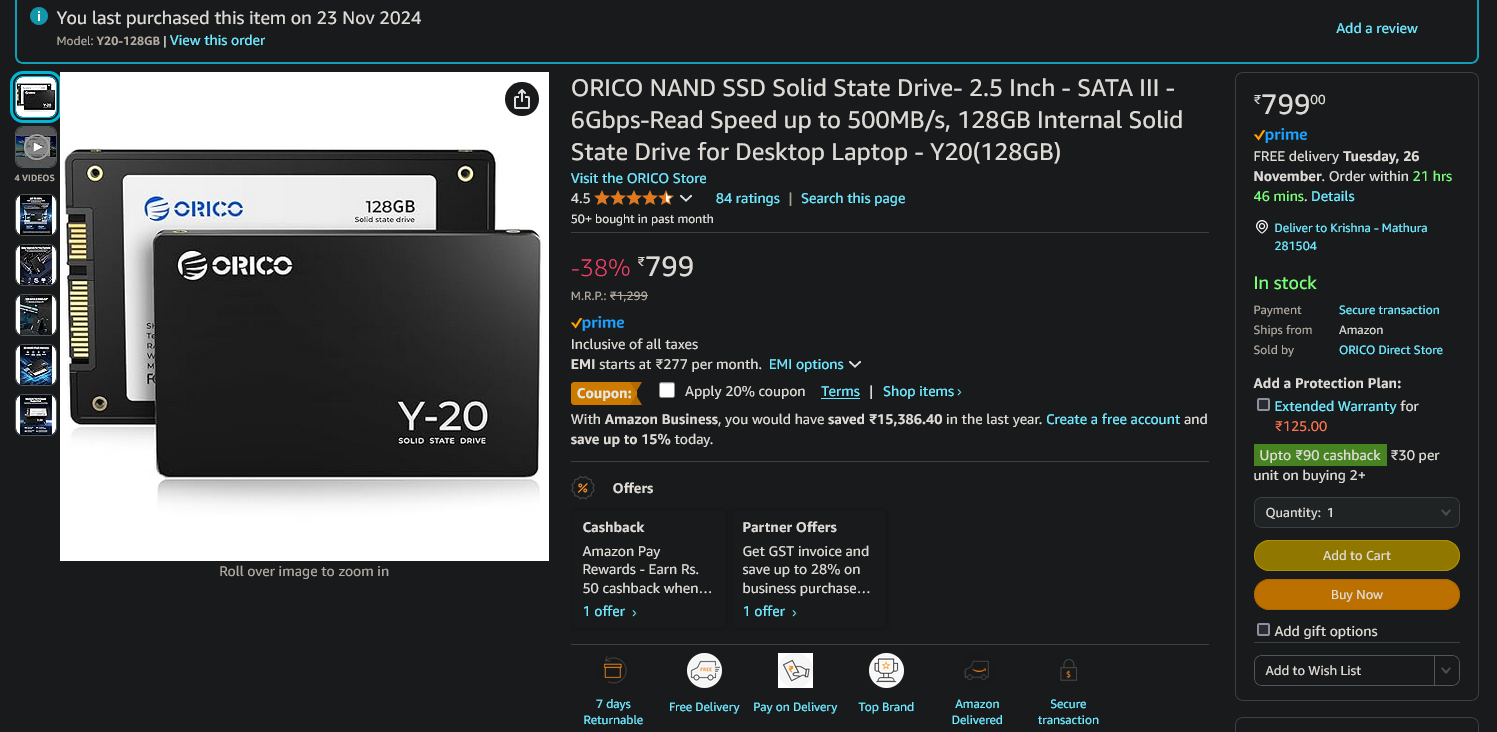Tick the Extended Warranty checkbox
The image size is (1497, 732).
[x=1263, y=405]
